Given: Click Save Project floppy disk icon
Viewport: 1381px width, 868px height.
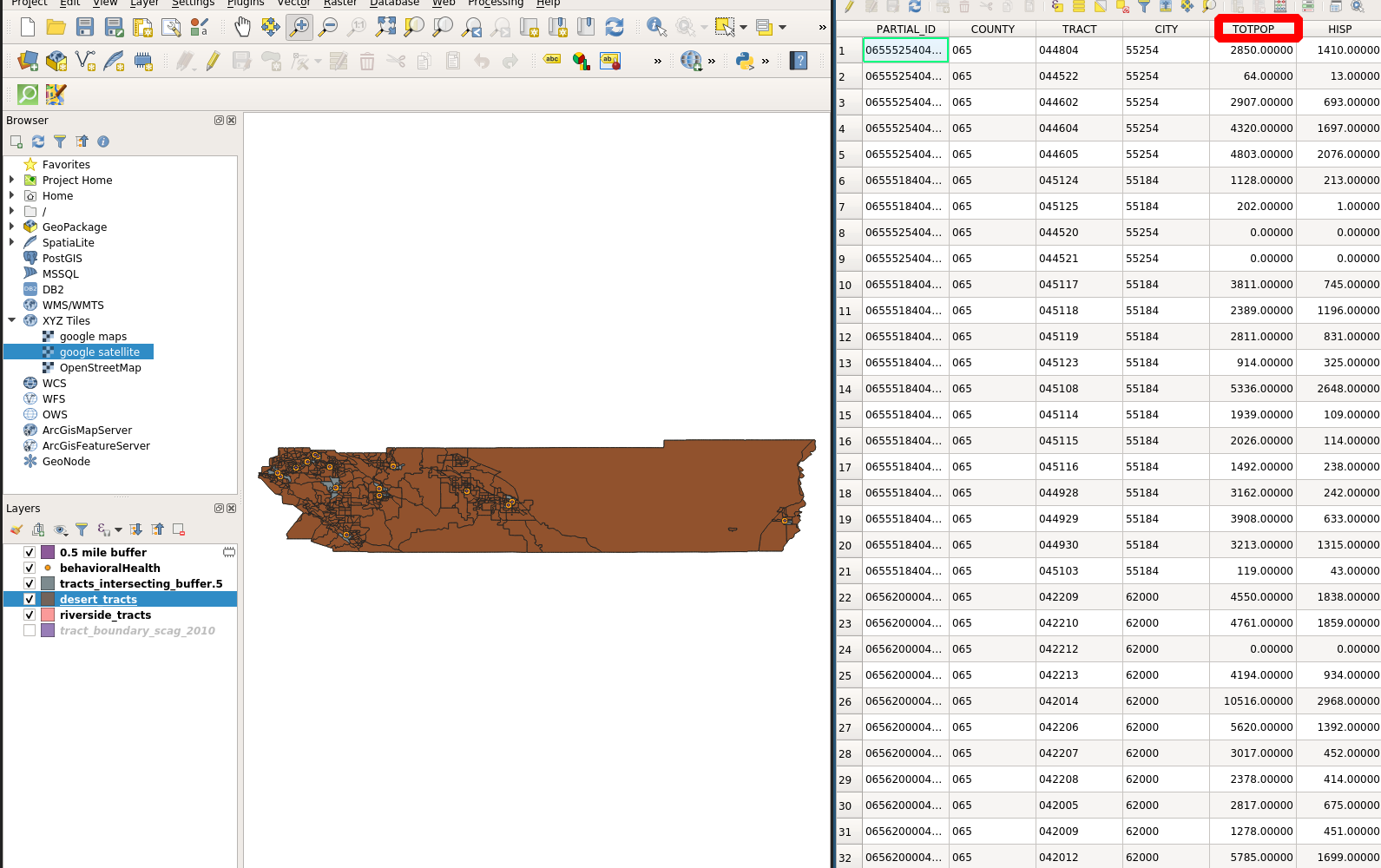Looking at the screenshot, I should [x=85, y=27].
